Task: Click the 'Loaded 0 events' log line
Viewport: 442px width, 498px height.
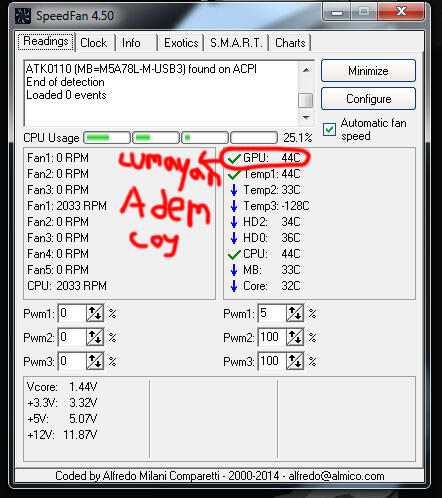Action: click(x=66, y=95)
